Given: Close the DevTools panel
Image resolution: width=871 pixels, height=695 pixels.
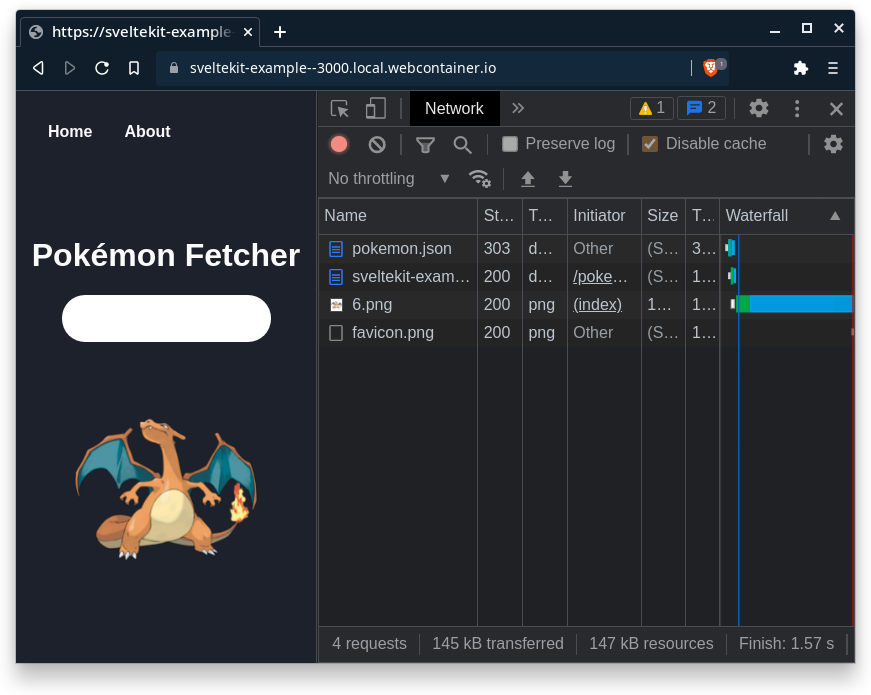Looking at the screenshot, I should coord(836,109).
